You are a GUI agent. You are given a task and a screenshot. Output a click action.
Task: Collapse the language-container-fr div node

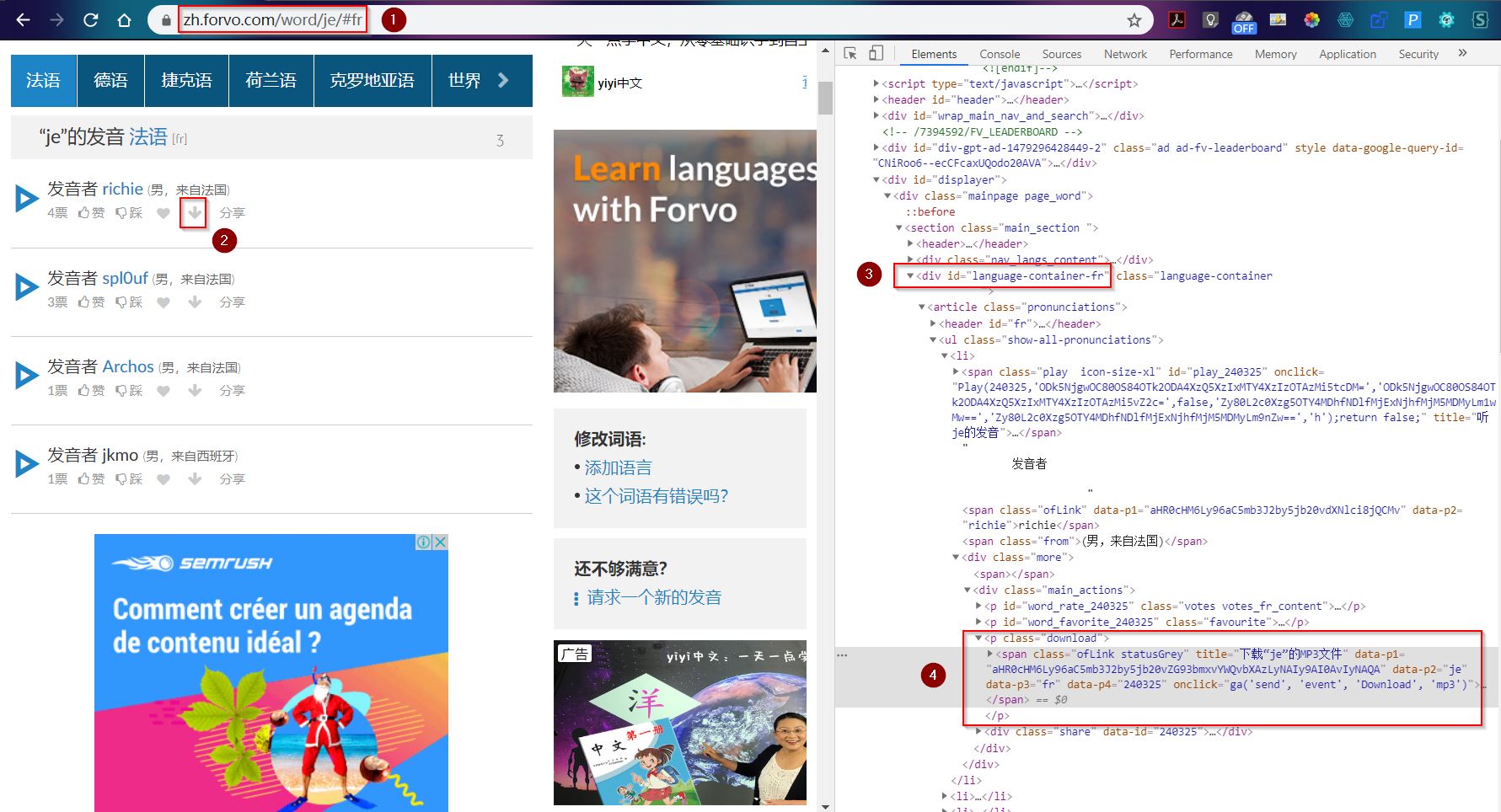pos(910,275)
